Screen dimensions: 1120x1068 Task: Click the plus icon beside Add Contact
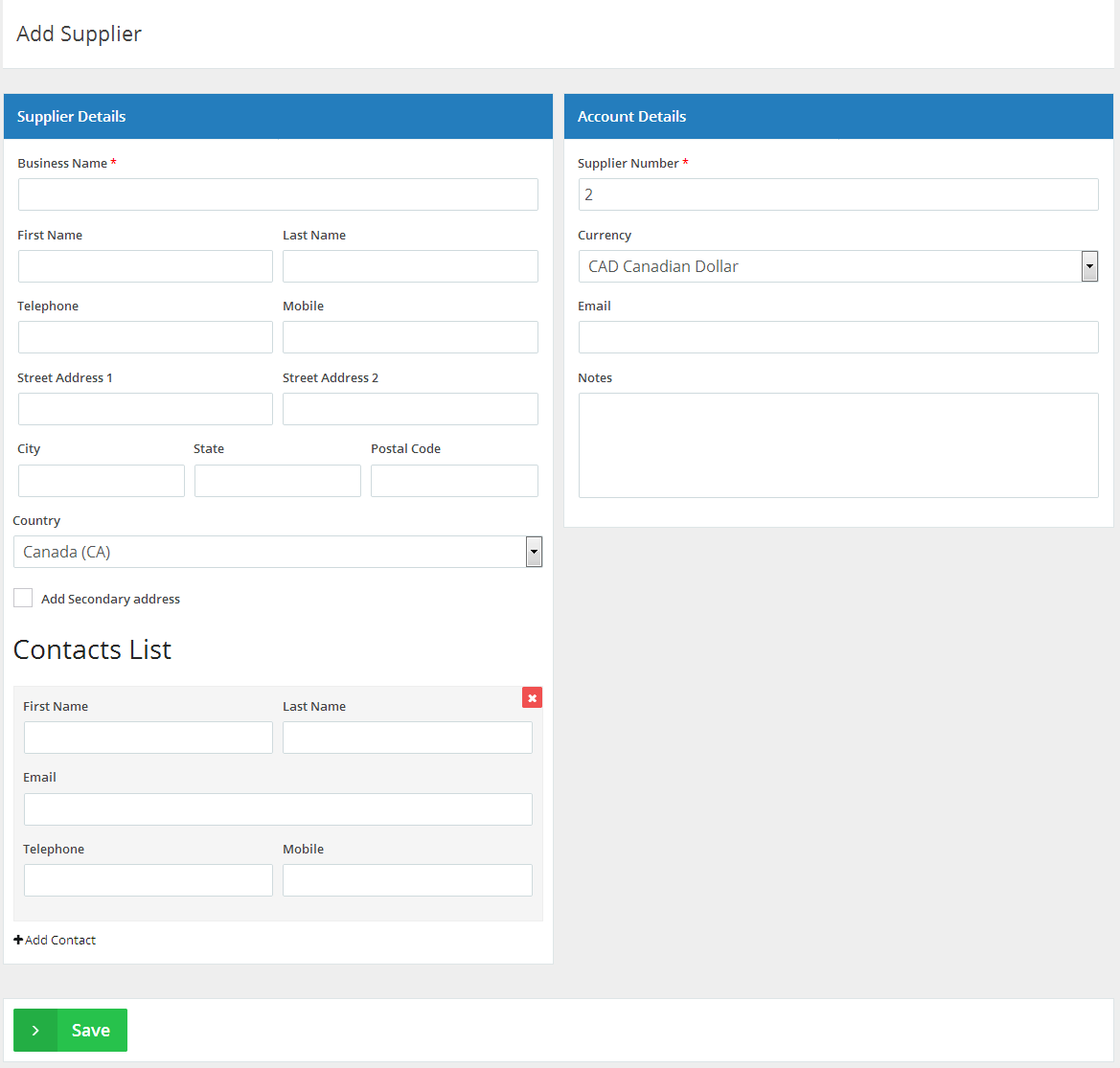pos(18,940)
